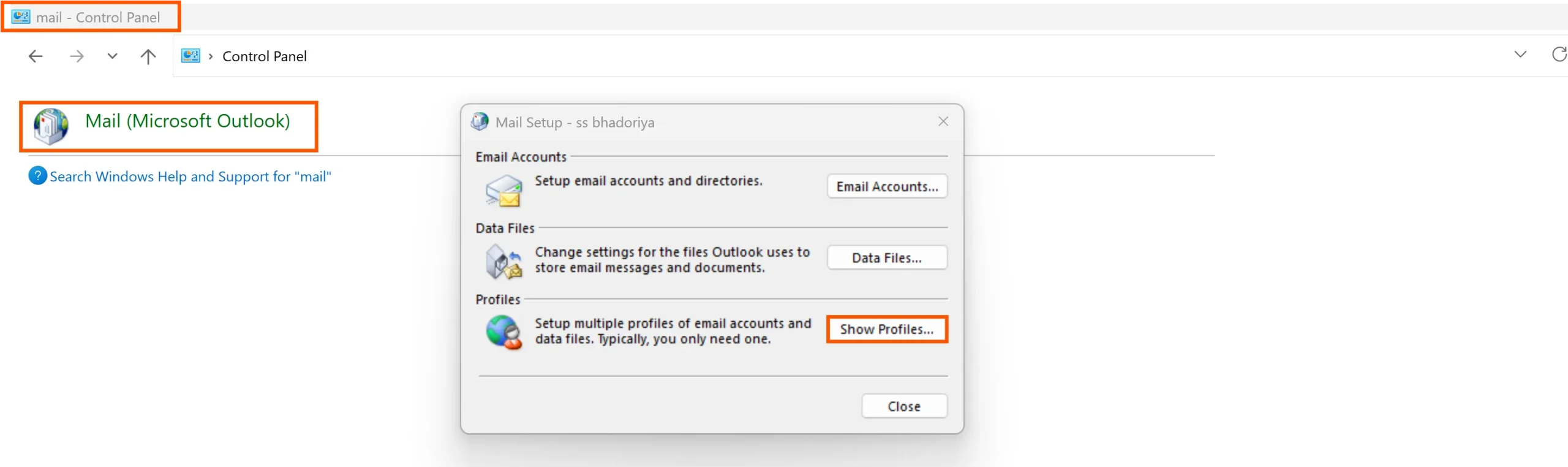The image size is (1568, 467).
Task: Select Control Panel in the address path
Action: 265,56
